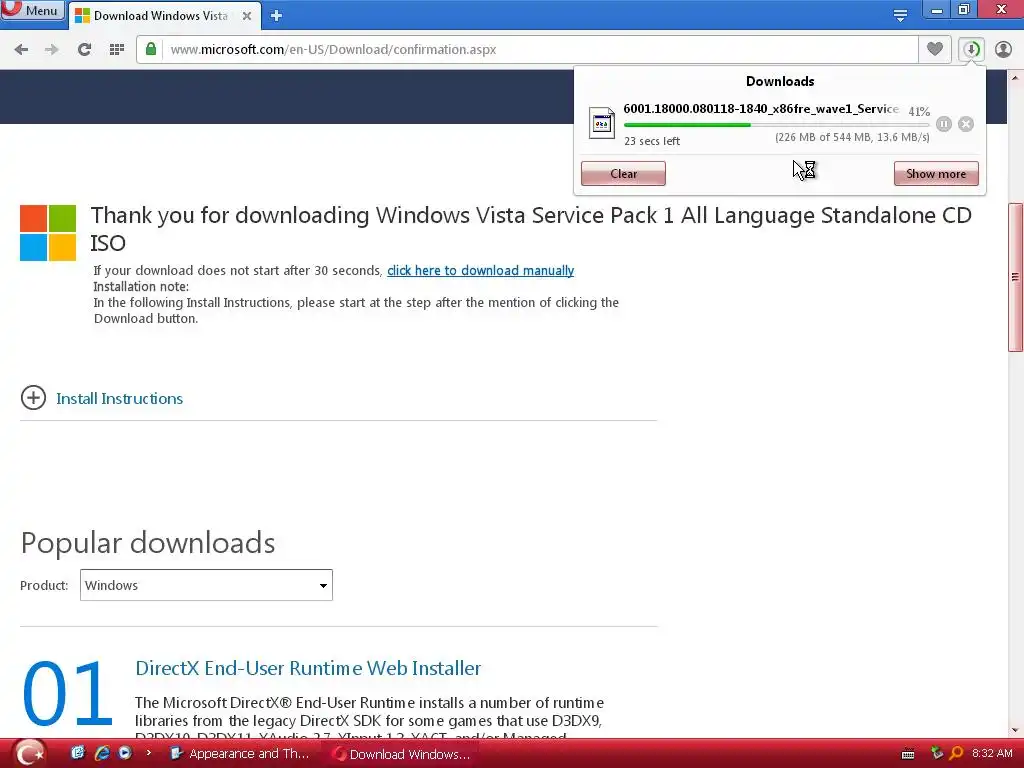Go forward with the forward arrow
This screenshot has width=1024, height=768.
52,50
